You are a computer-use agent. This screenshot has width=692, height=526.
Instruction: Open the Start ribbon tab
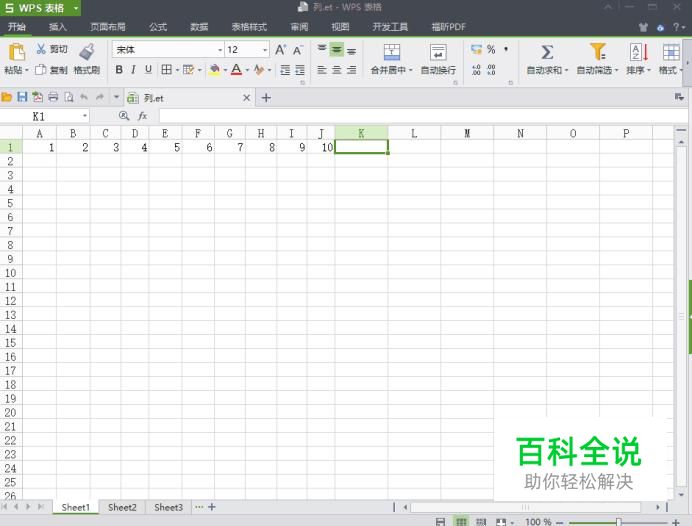pos(17,26)
